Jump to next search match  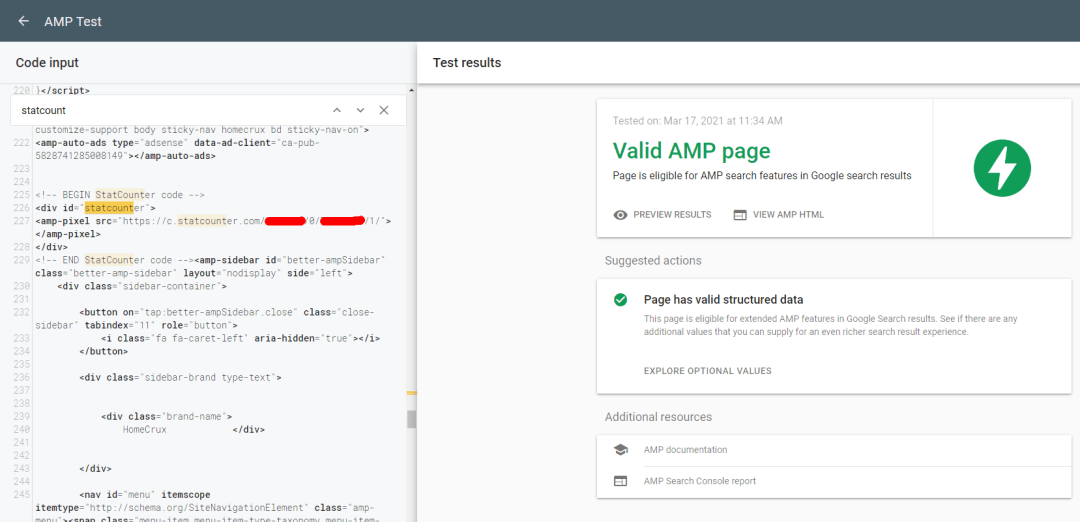click(360, 110)
